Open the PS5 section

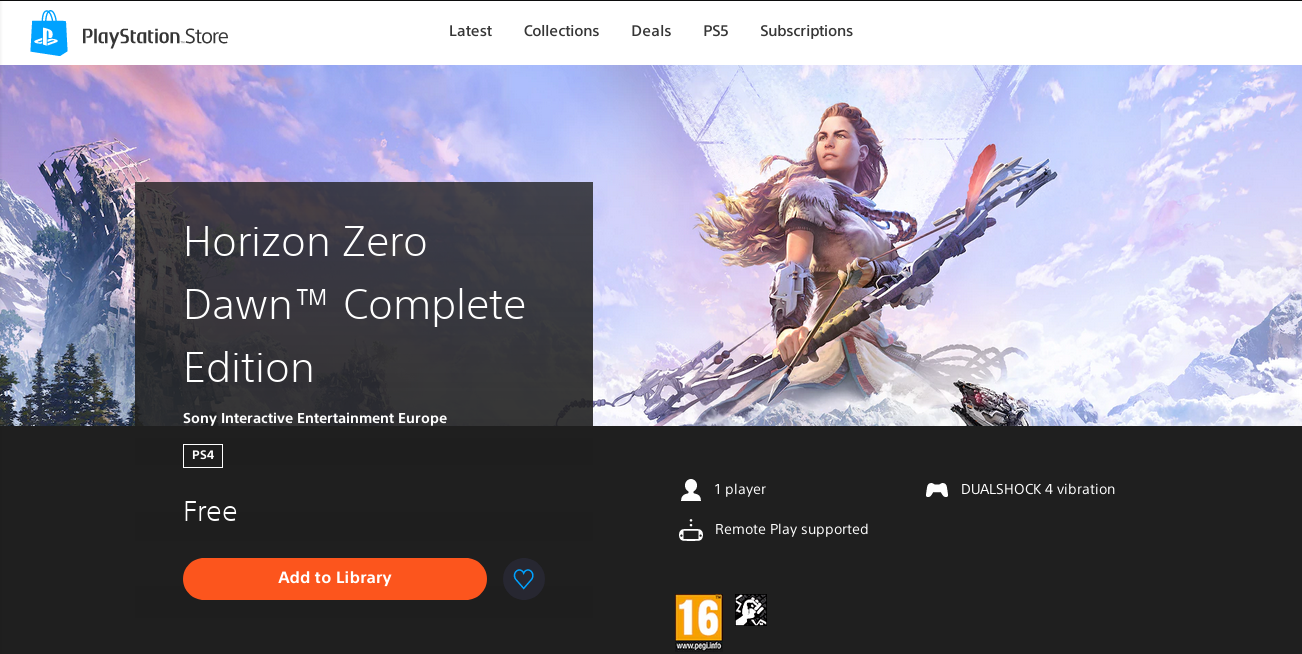716,31
